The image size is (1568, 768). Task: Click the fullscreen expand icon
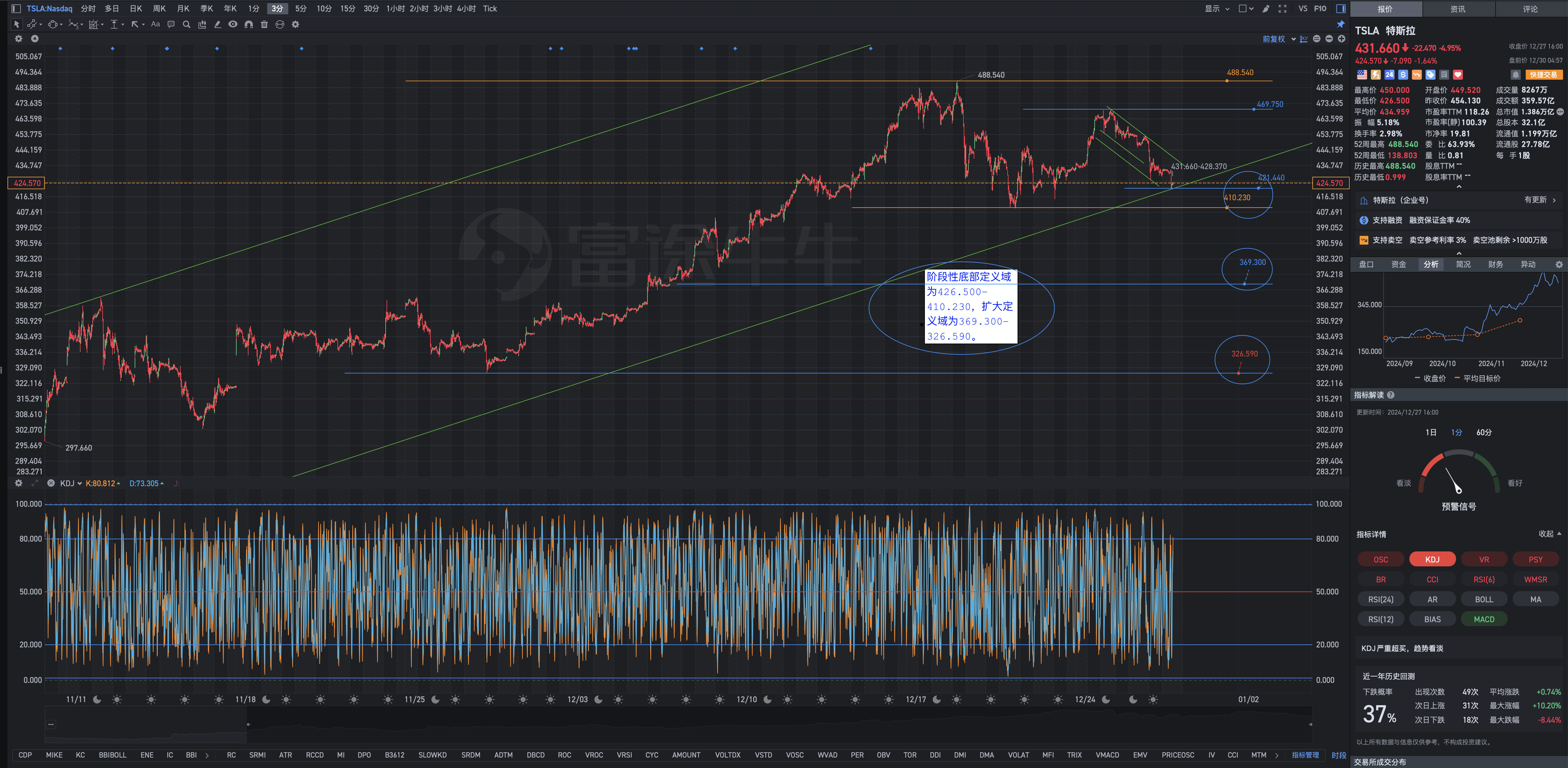pyautogui.click(x=1283, y=8)
